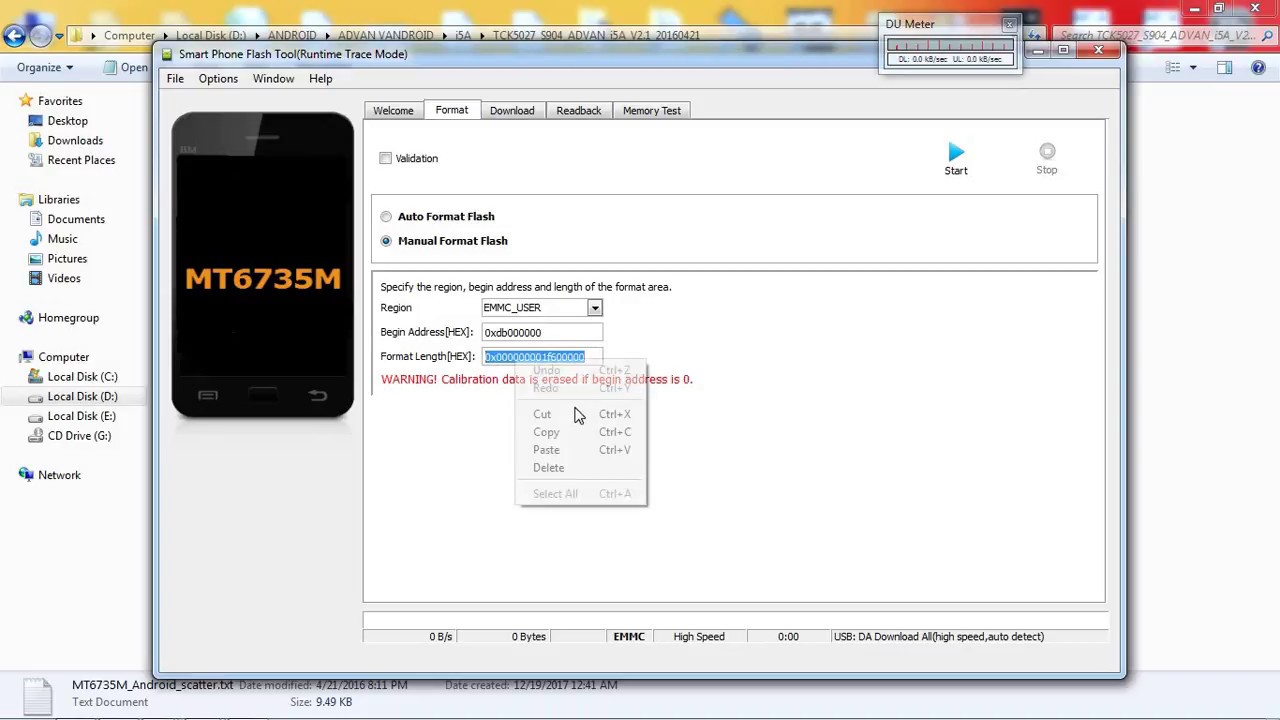Click the Open button in Explorer toolbar
Viewport: 1280px width, 720px height.
pyautogui.click(x=125, y=67)
